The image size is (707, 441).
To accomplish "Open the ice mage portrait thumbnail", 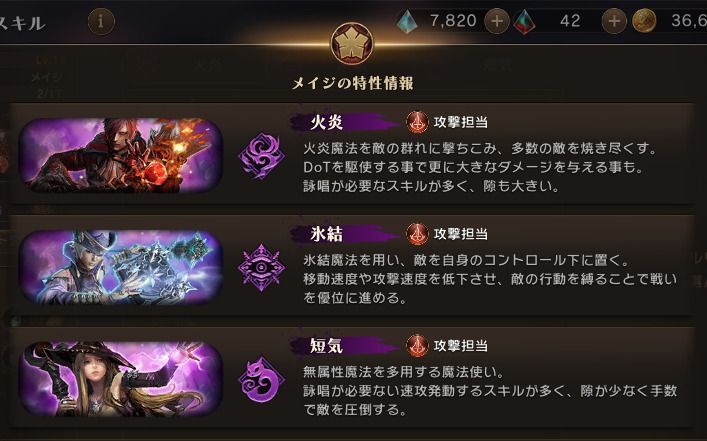I will [120, 267].
